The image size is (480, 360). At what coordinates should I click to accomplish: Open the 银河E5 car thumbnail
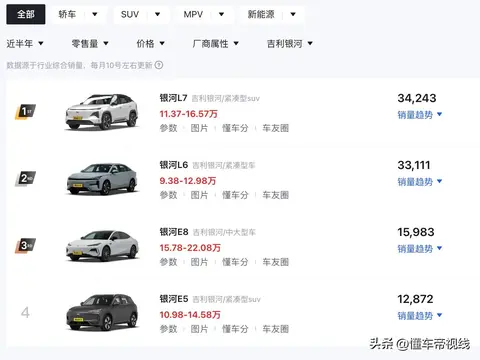point(102,312)
